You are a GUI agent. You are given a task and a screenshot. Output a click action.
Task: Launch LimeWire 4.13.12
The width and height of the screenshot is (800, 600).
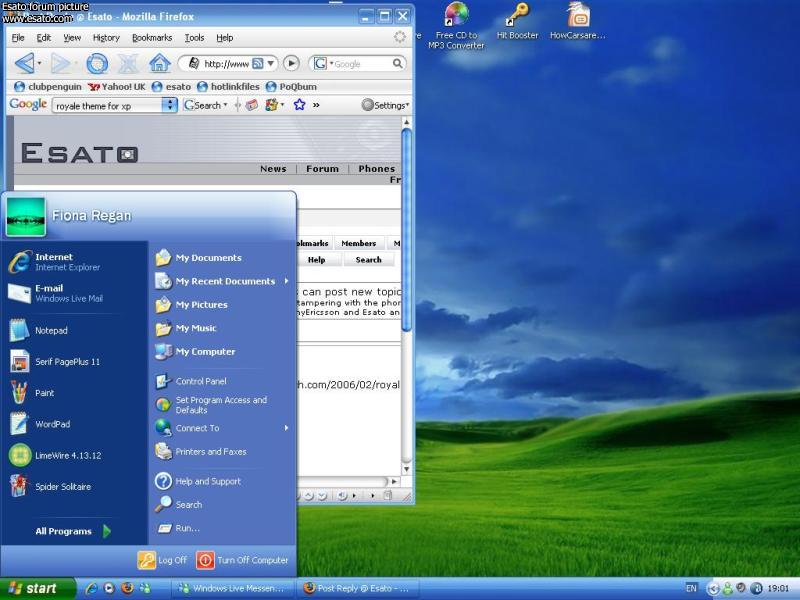click(x=55, y=455)
